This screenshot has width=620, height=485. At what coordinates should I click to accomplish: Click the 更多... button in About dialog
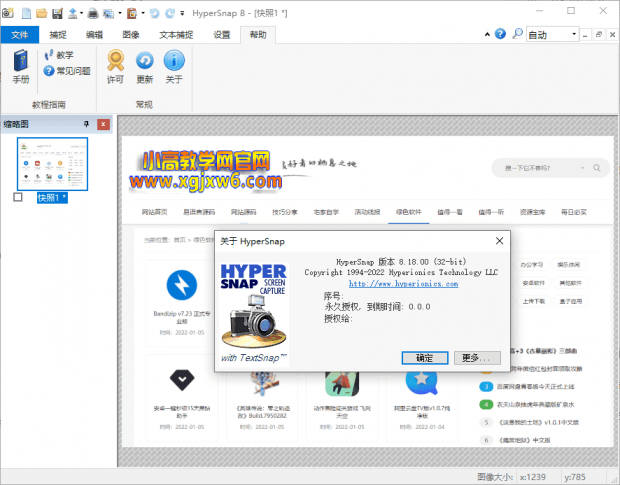477,358
